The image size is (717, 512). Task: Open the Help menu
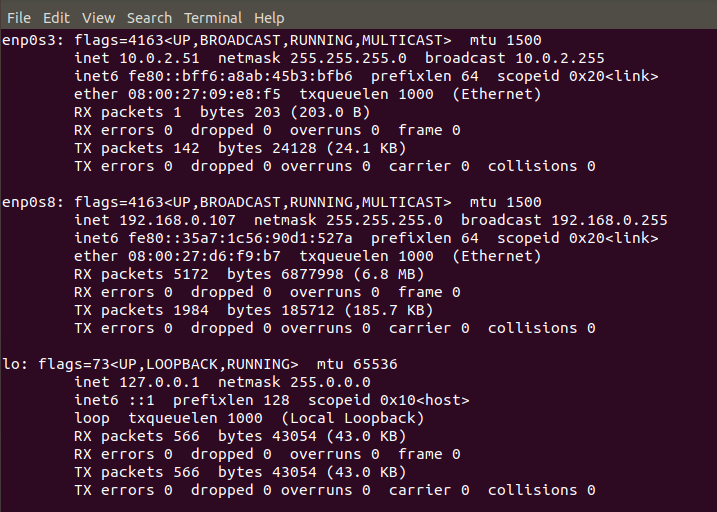click(269, 18)
